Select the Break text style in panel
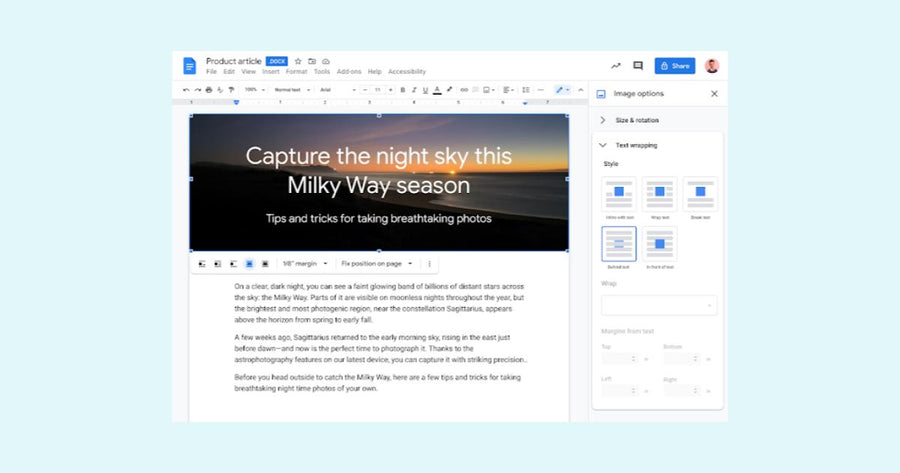900x473 pixels. (700, 195)
